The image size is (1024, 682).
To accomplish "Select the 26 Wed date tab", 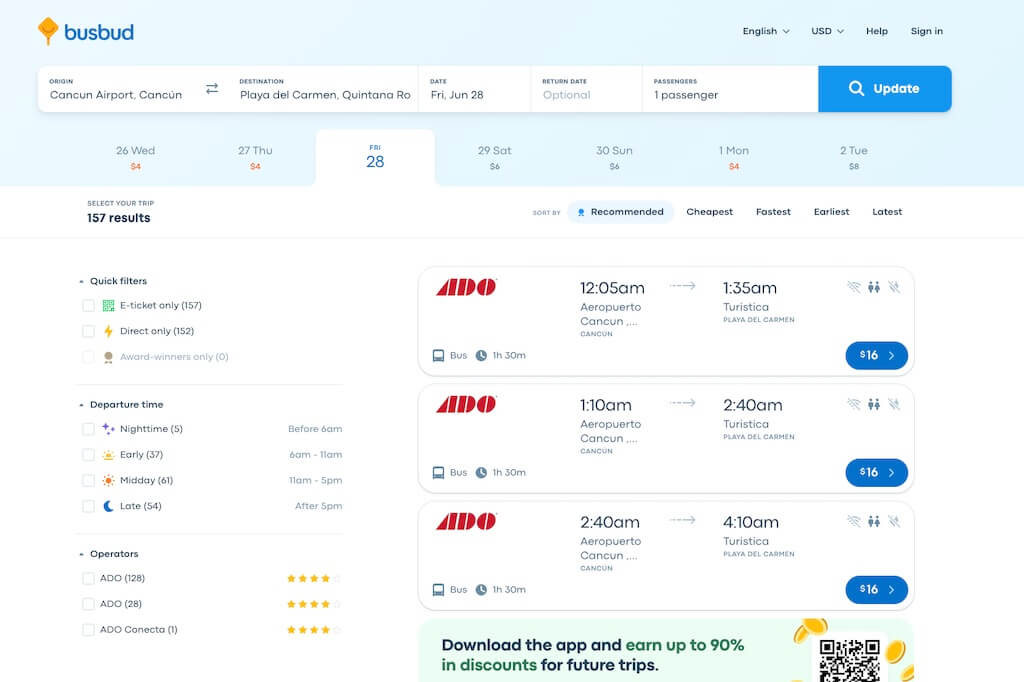I will [136, 157].
